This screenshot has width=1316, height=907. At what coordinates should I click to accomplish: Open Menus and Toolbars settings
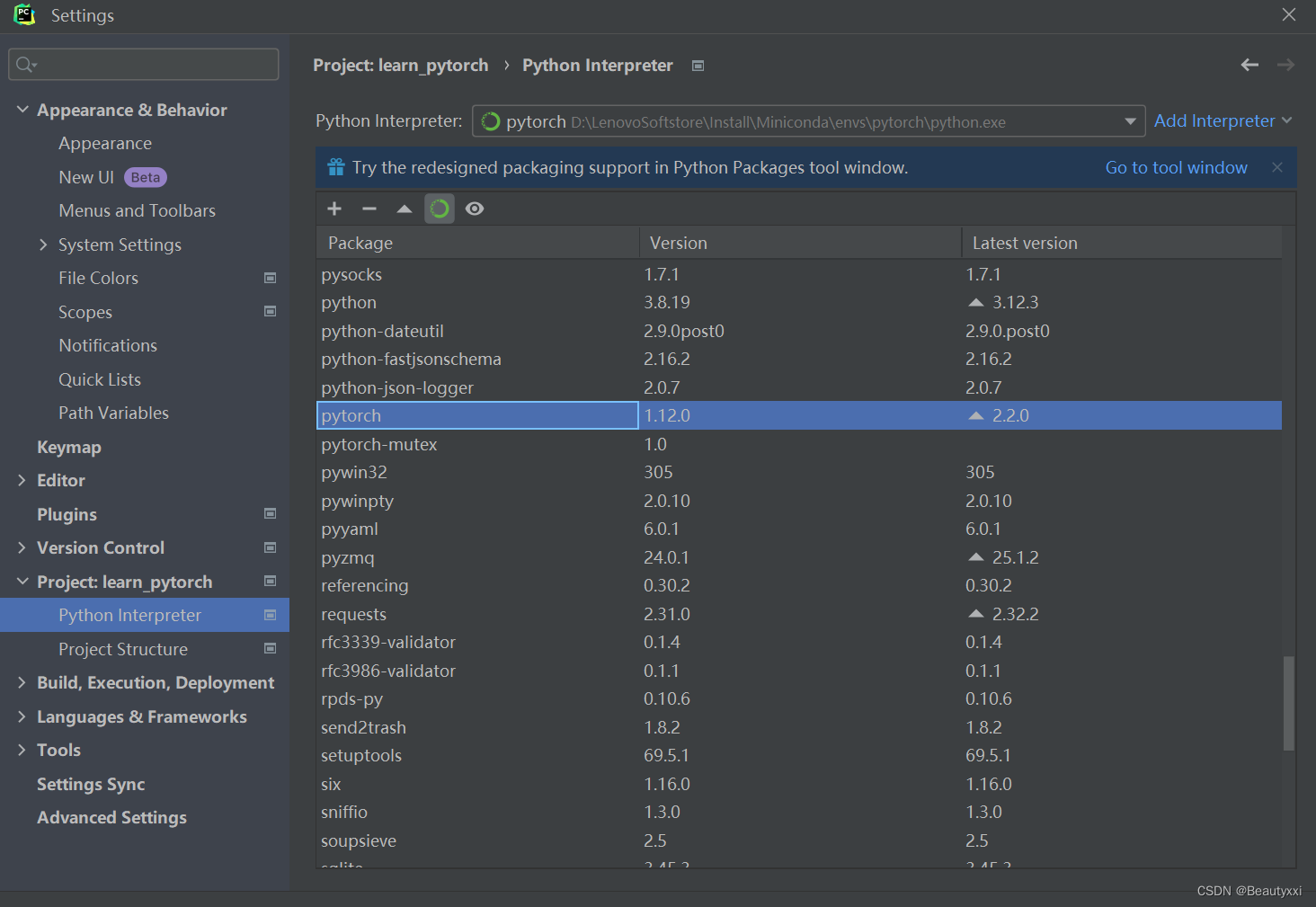[x=137, y=210]
